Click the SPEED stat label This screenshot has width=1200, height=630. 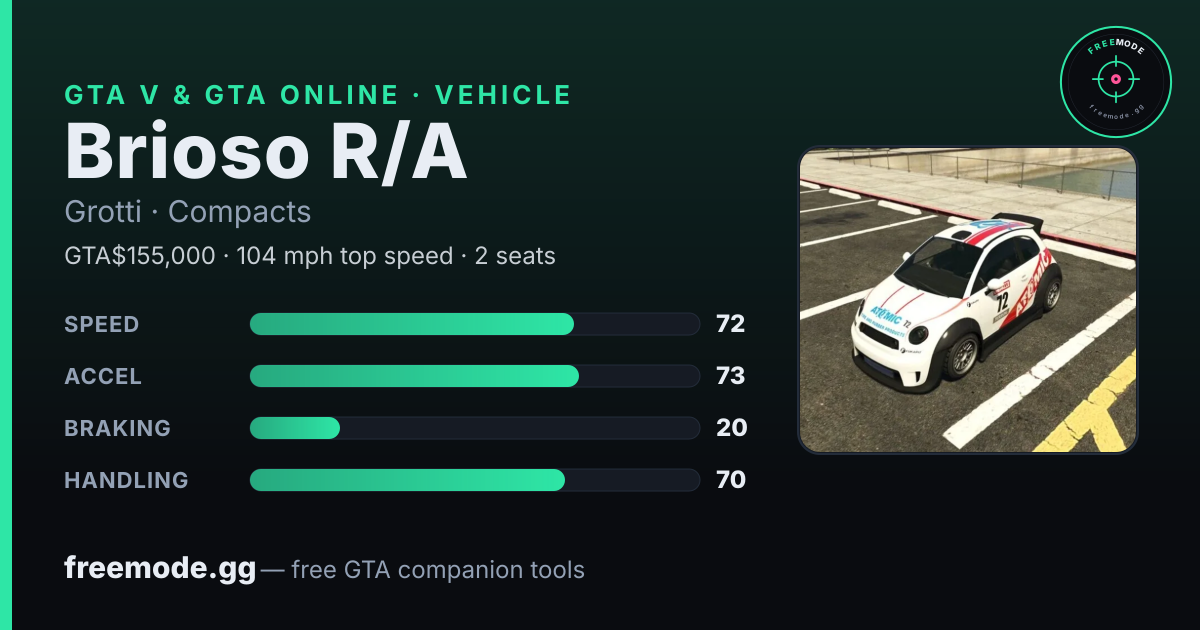102,324
